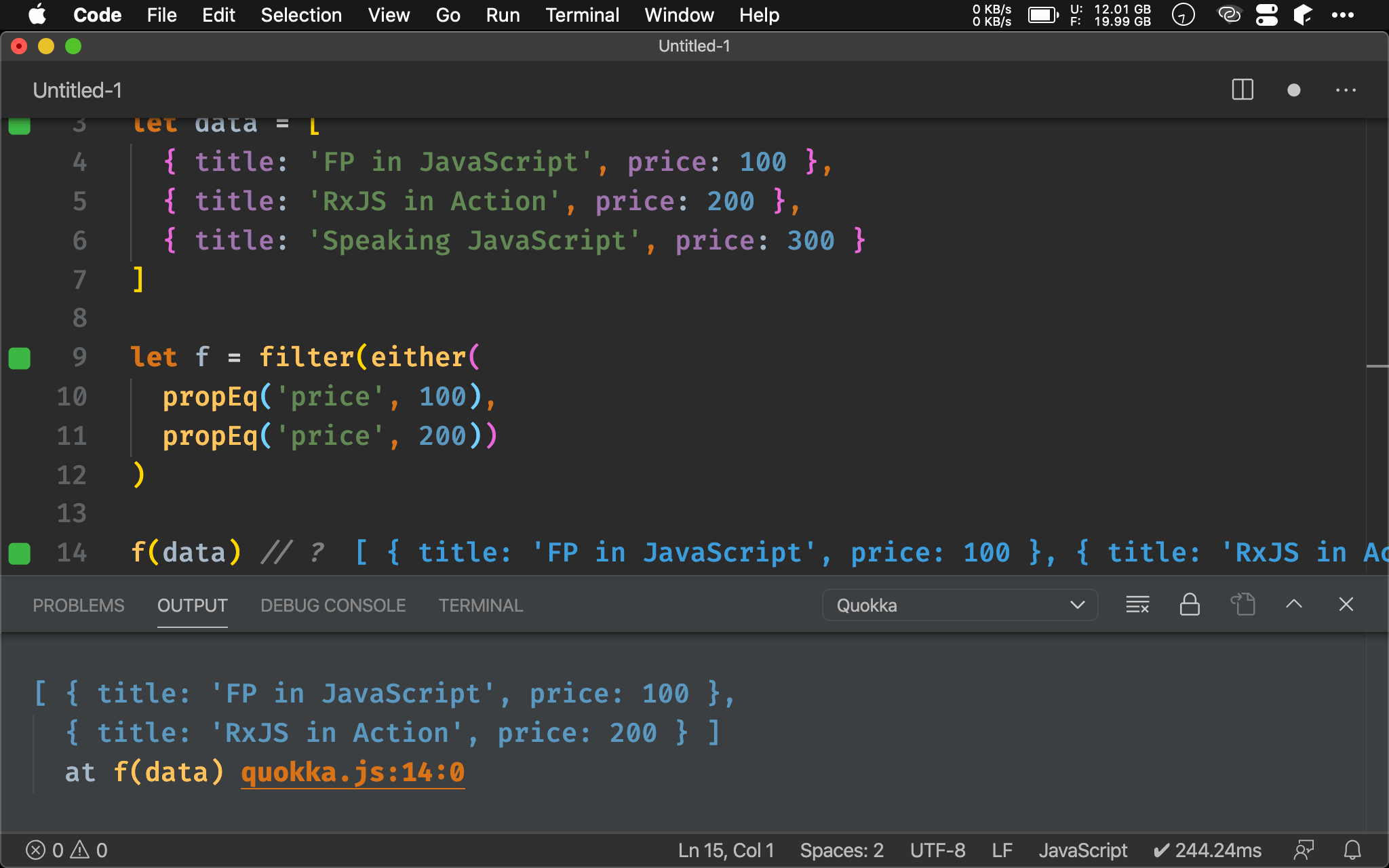
Task: Open the View menu
Action: [389, 15]
